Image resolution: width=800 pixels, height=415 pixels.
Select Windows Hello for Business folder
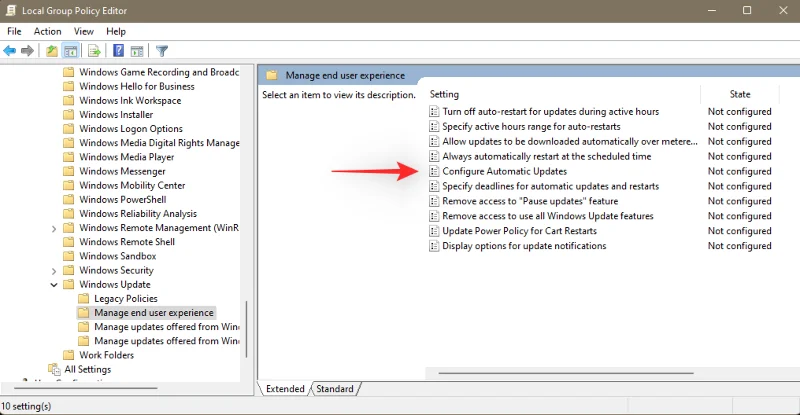[x=137, y=87]
